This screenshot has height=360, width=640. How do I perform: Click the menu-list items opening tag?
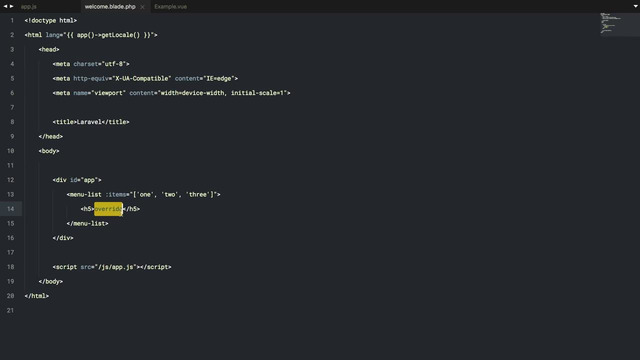[143, 195]
